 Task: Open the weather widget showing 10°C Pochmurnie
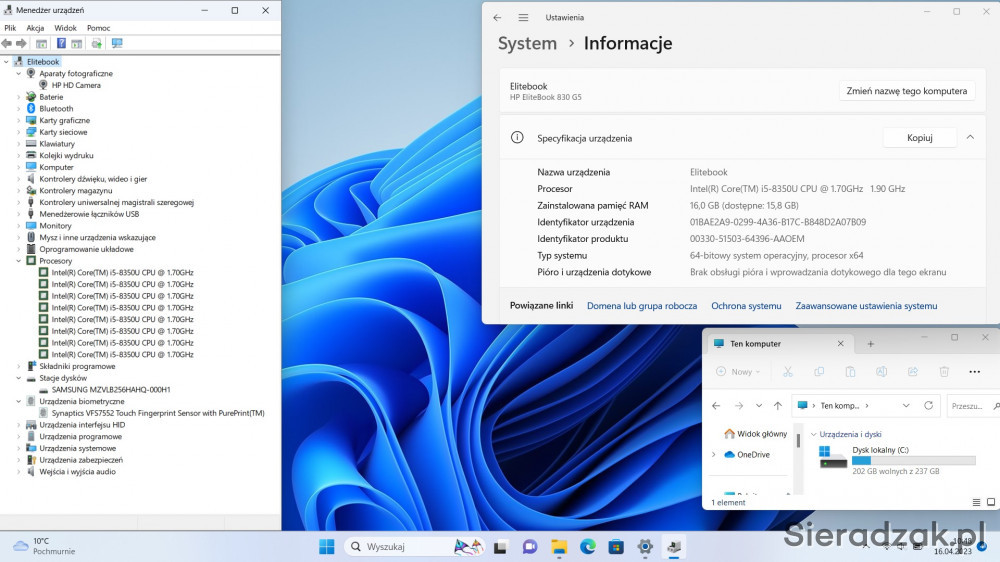(x=45, y=546)
